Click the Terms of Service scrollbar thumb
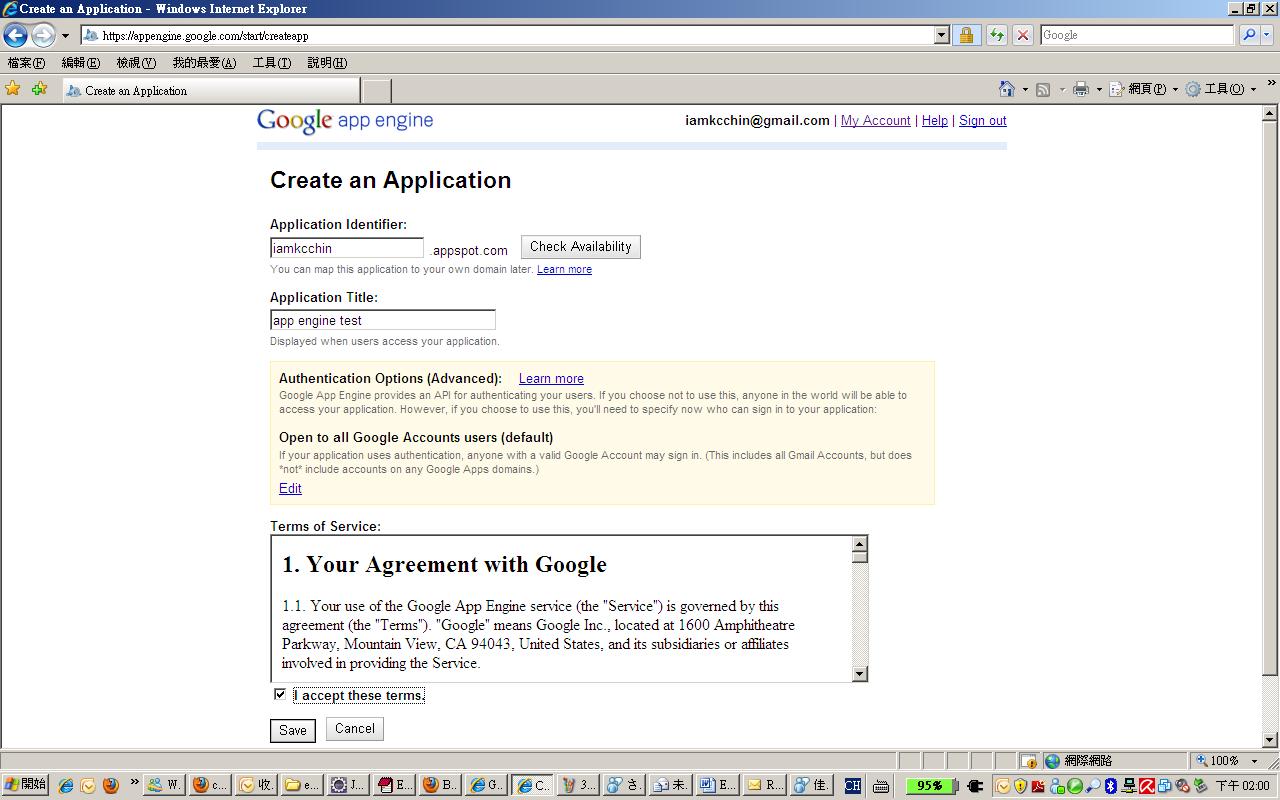 coord(860,557)
